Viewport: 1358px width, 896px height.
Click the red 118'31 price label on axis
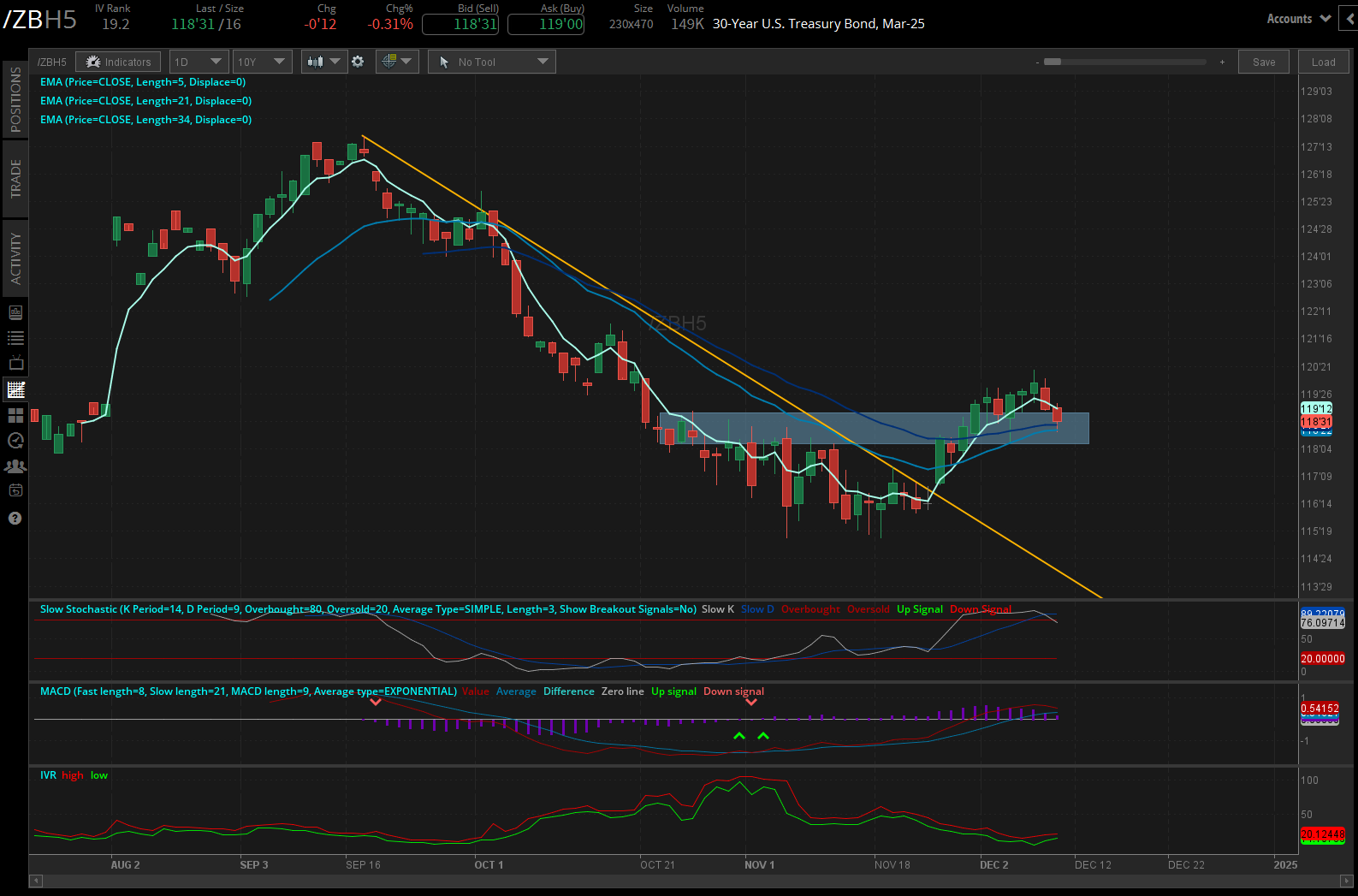click(x=1316, y=421)
